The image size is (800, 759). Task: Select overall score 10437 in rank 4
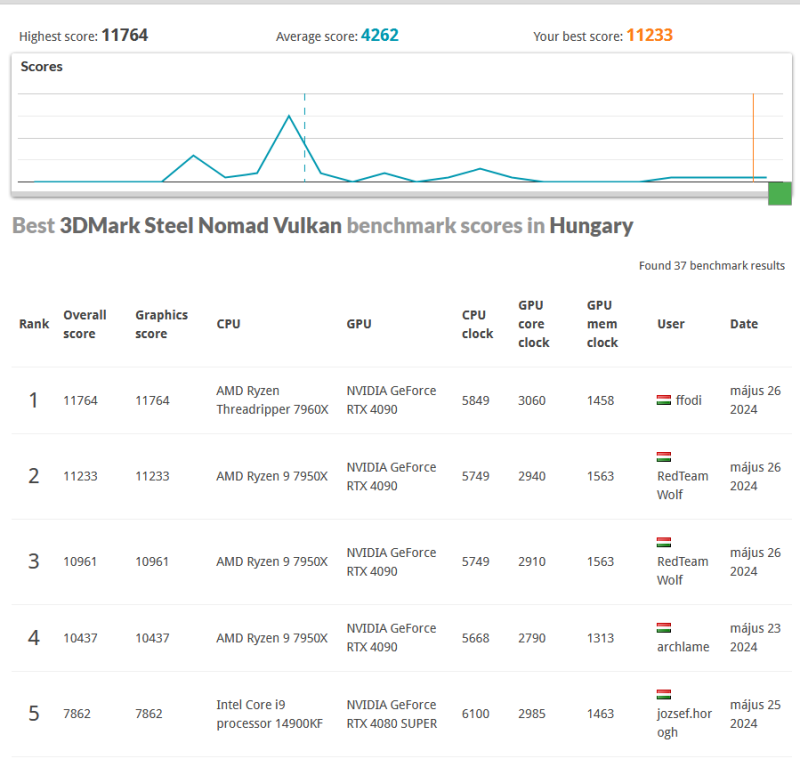80,638
